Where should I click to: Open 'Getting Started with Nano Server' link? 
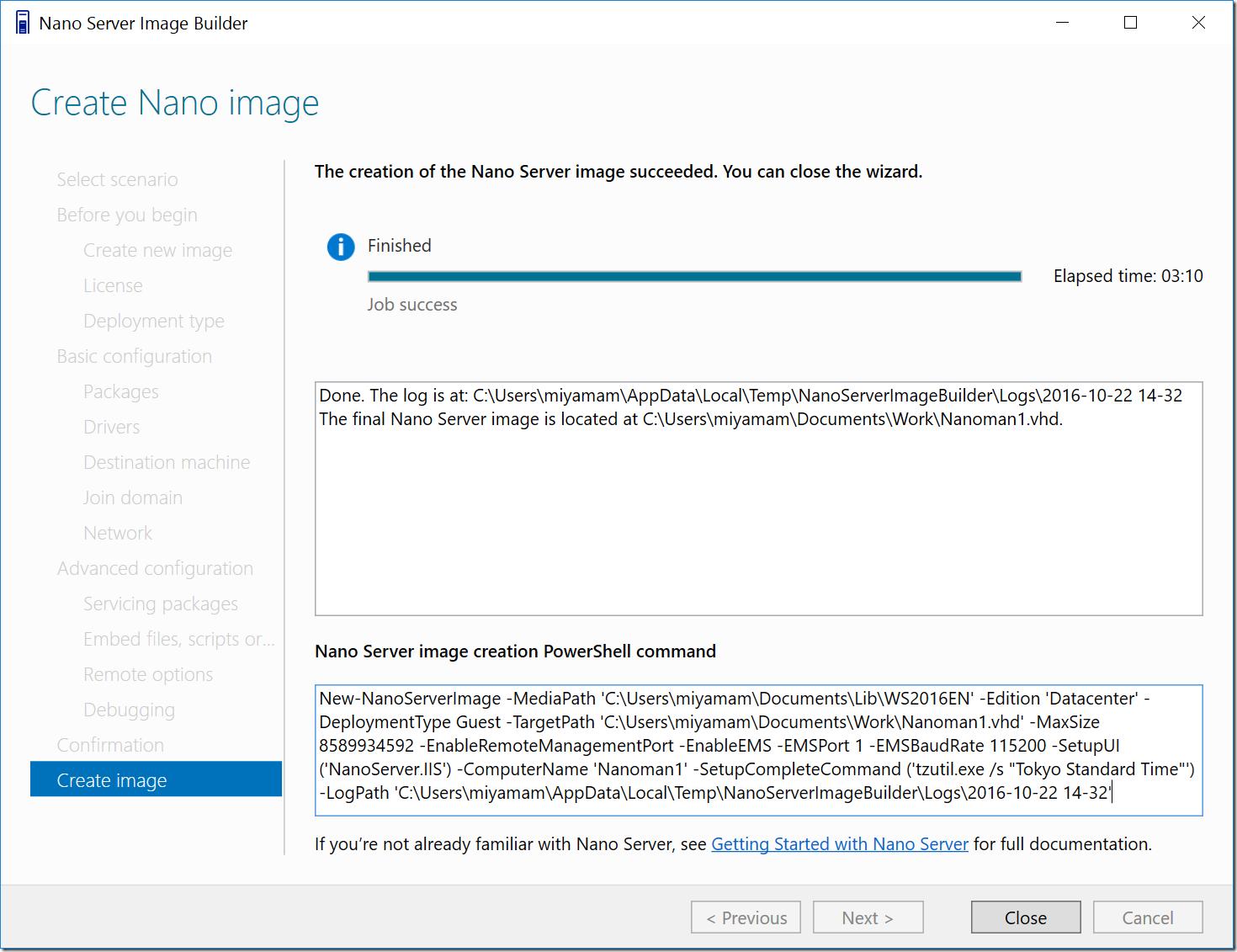840,844
